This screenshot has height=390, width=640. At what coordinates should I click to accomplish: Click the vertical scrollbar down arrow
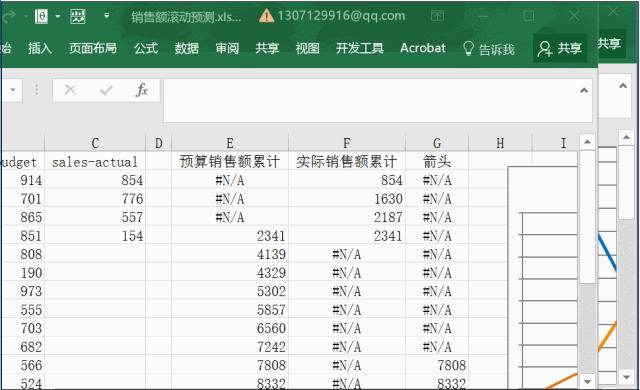587,381
